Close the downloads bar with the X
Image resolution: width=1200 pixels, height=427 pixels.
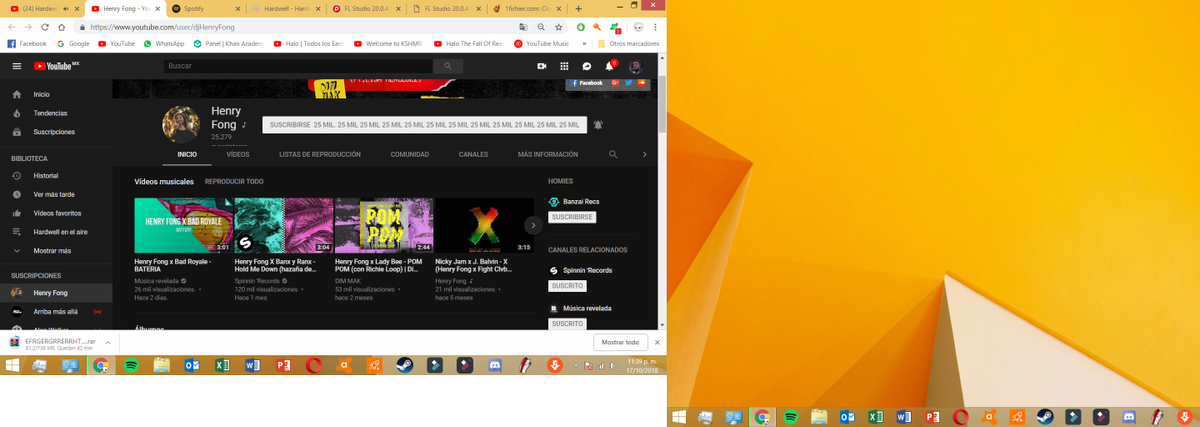click(657, 342)
